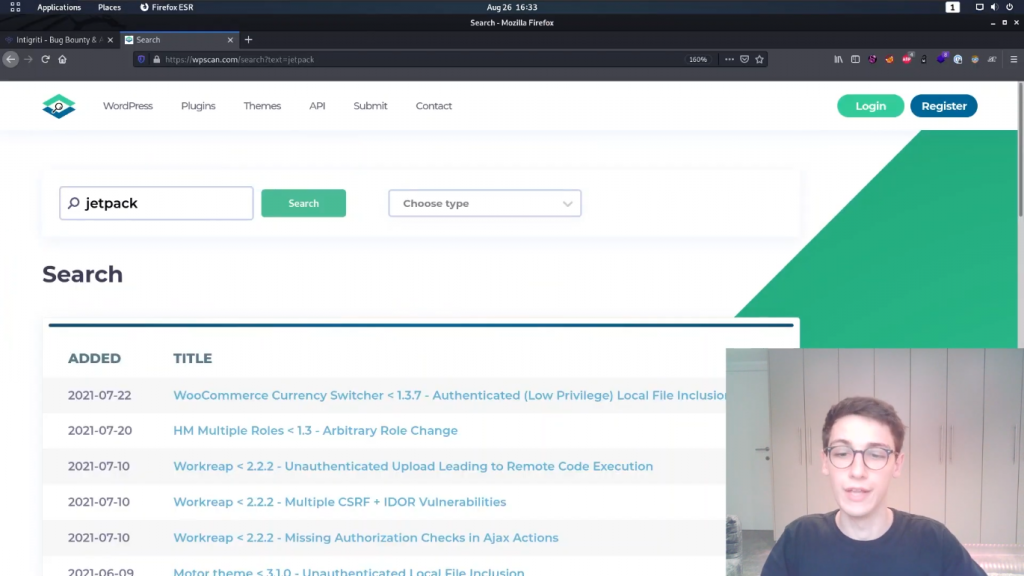Screen dimensions: 1024x576
Task: Click the scribble extension icon near menu
Action: click(x=992, y=59)
